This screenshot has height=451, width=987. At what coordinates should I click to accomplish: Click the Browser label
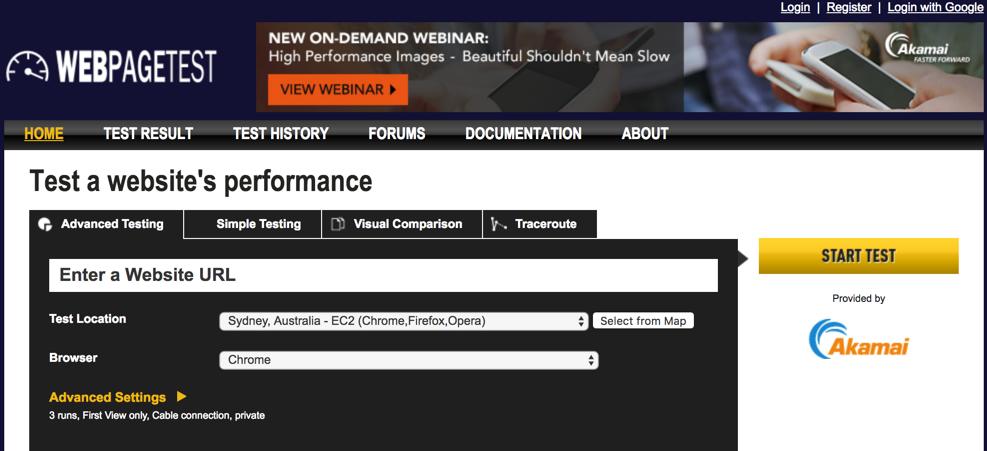[x=74, y=358]
